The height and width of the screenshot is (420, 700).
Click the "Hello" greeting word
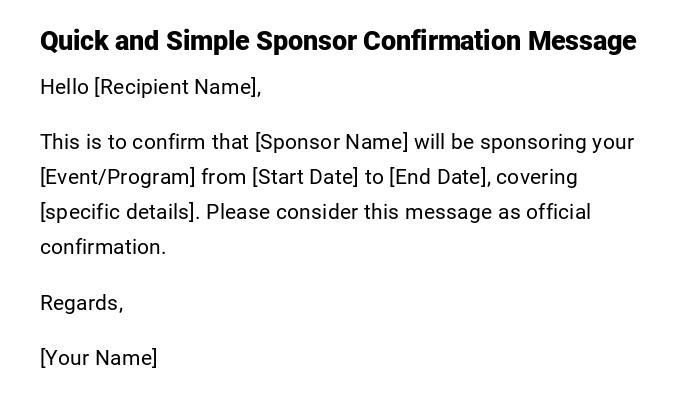tap(64, 87)
